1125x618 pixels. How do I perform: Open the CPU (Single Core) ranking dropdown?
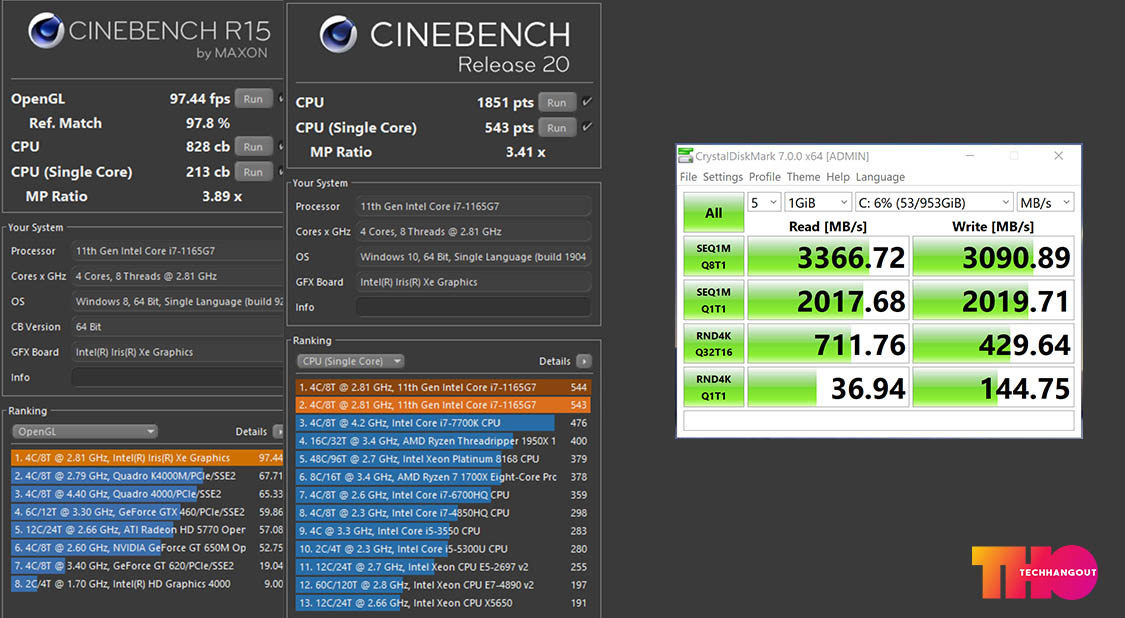click(351, 361)
